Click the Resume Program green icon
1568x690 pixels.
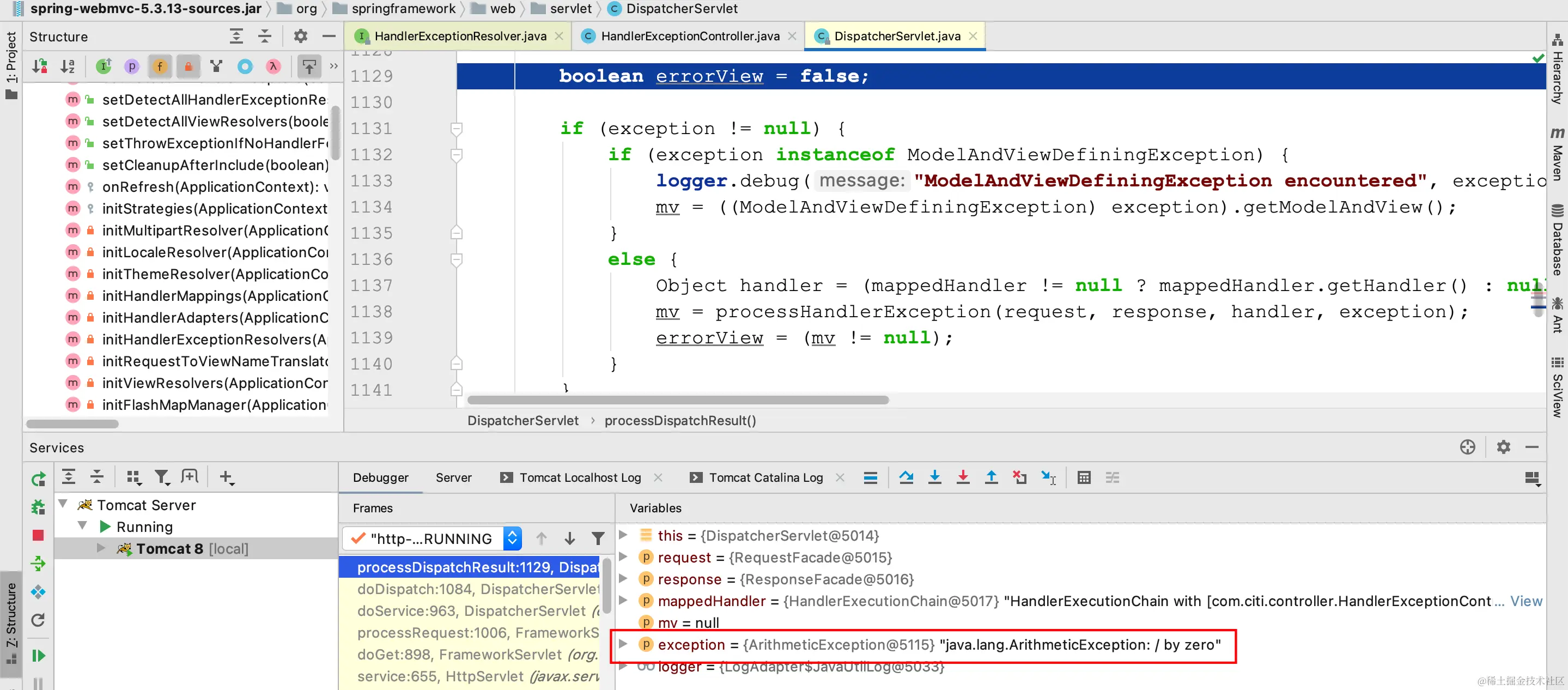pyautogui.click(x=38, y=655)
